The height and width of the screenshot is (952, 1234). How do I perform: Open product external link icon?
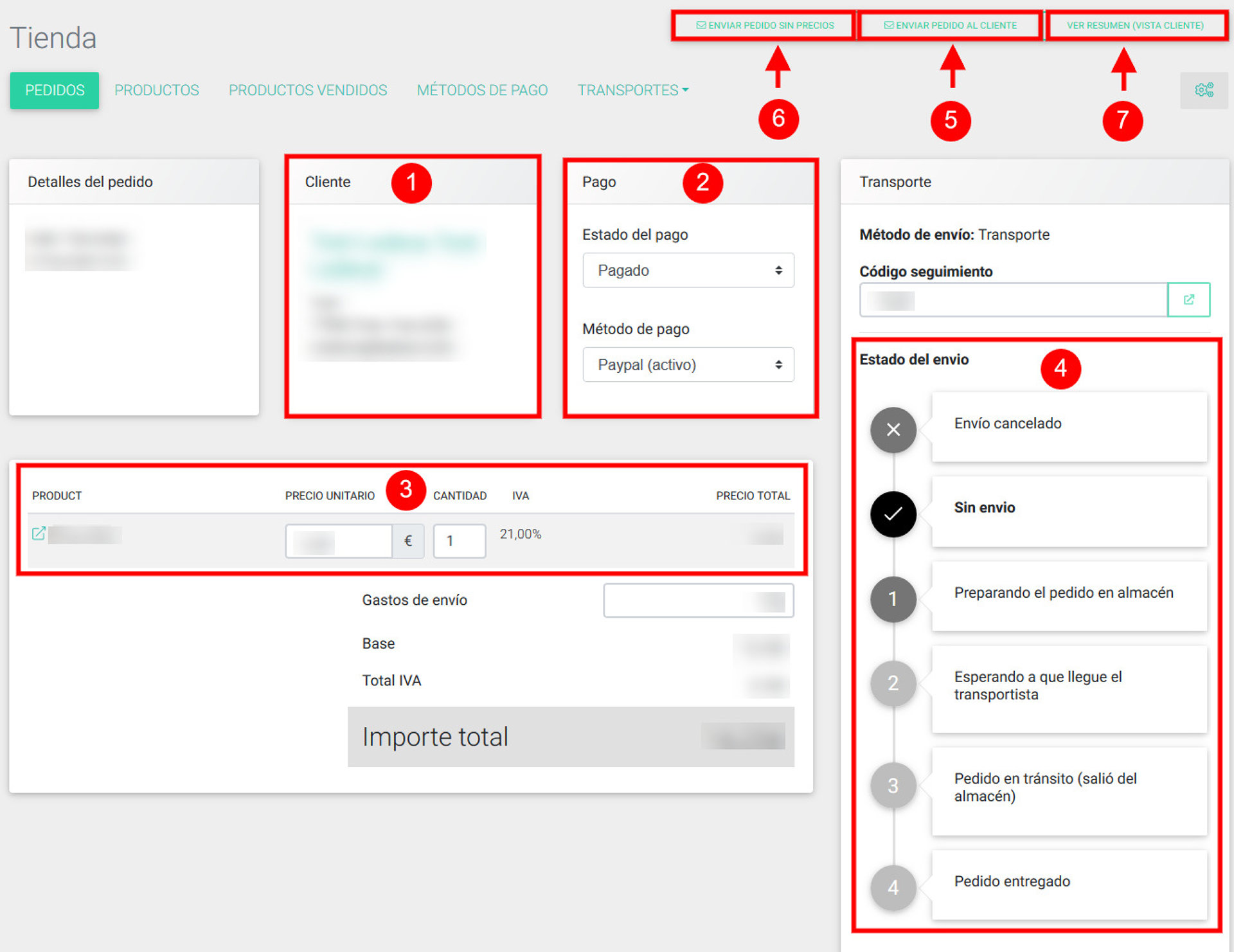(39, 534)
